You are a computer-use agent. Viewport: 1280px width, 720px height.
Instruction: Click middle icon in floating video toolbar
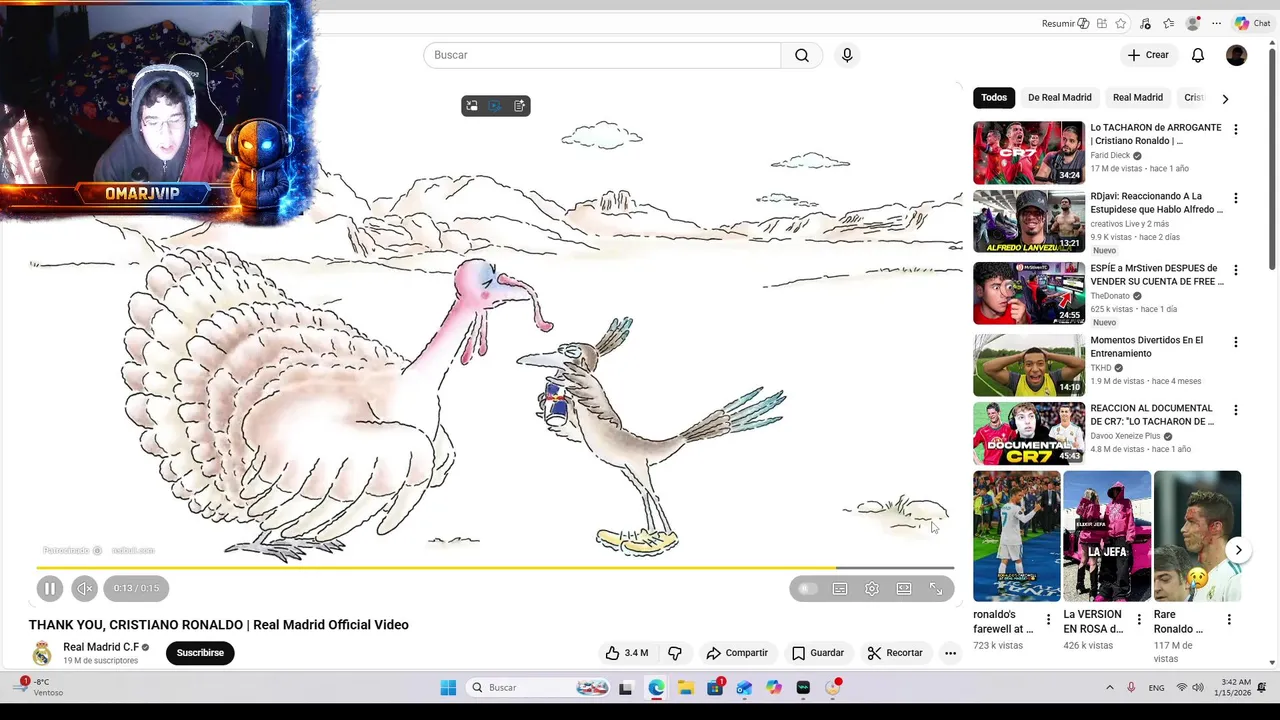(495, 106)
